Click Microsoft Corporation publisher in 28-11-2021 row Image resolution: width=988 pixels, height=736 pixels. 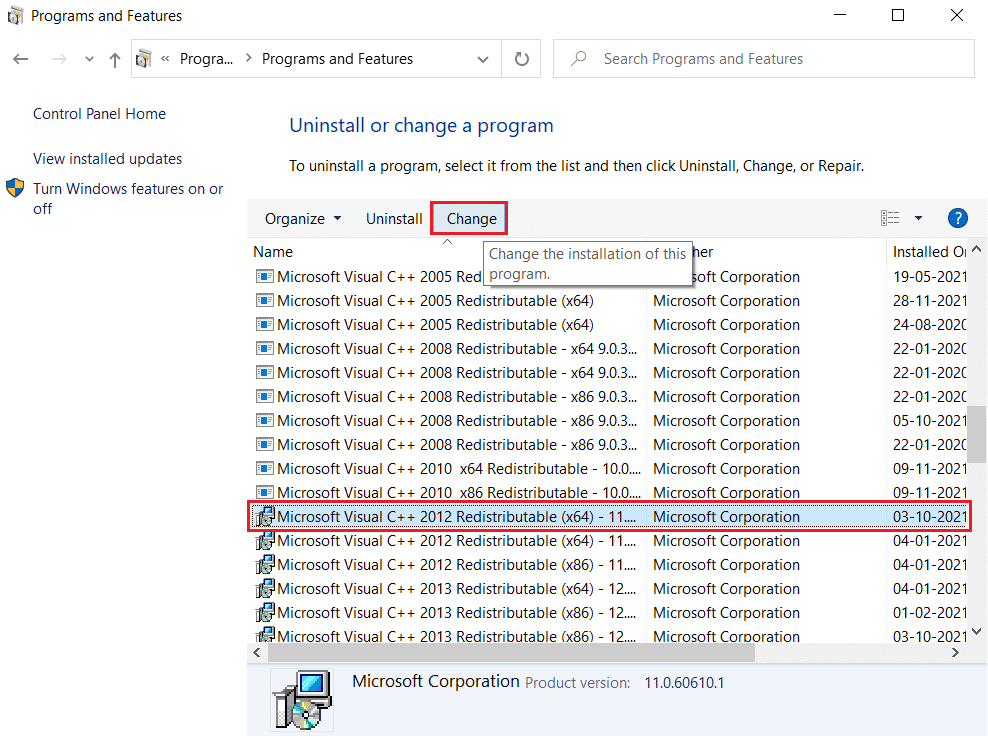coord(726,301)
